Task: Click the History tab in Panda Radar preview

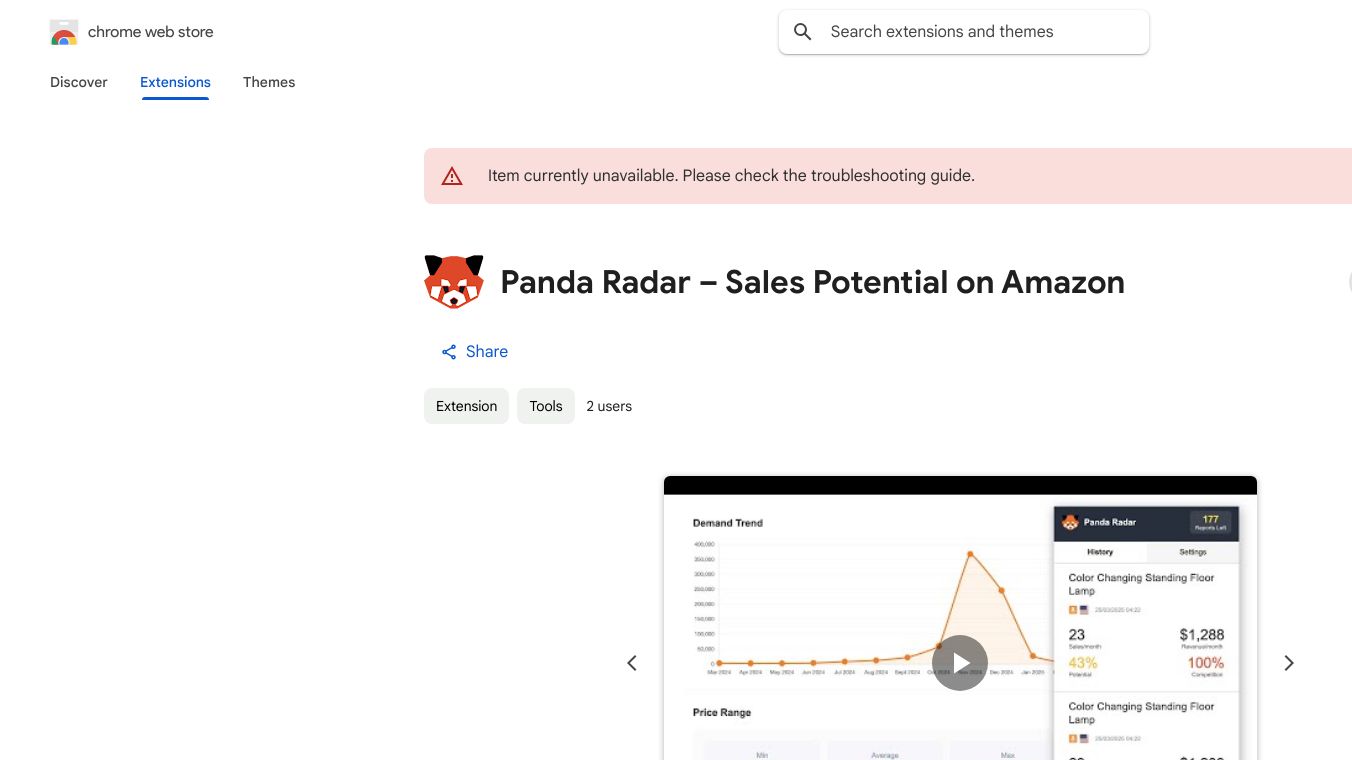Action: click(x=1100, y=552)
